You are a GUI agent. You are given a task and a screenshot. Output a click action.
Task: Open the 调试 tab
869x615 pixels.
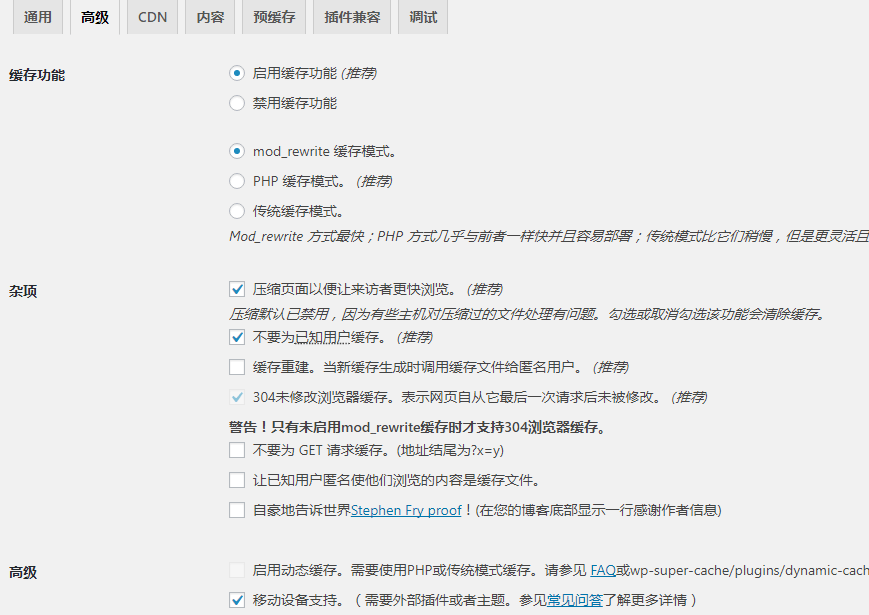(422, 17)
